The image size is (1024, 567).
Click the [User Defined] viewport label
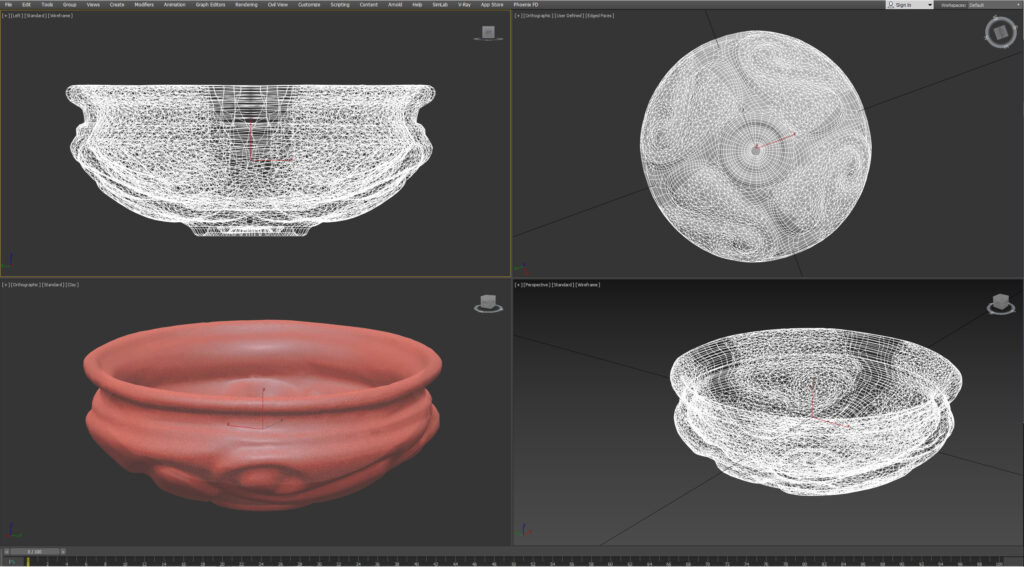point(568,16)
